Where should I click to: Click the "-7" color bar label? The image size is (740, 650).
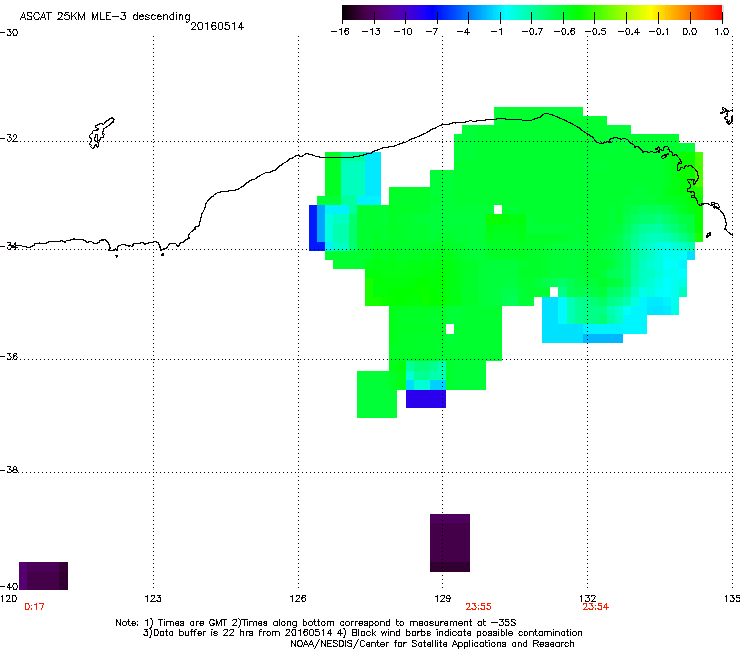point(432,32)
